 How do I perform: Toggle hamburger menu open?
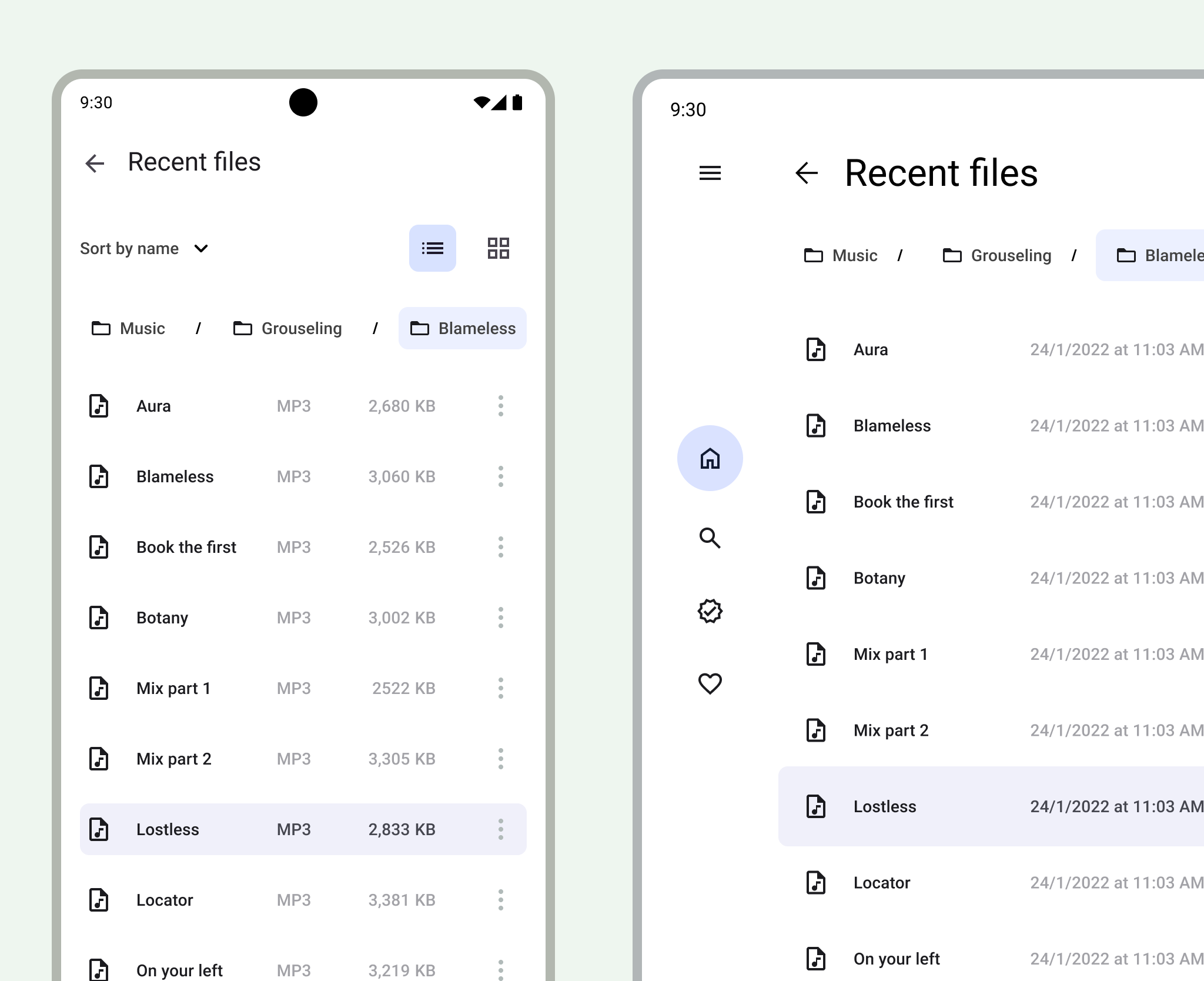click(709, 173)
